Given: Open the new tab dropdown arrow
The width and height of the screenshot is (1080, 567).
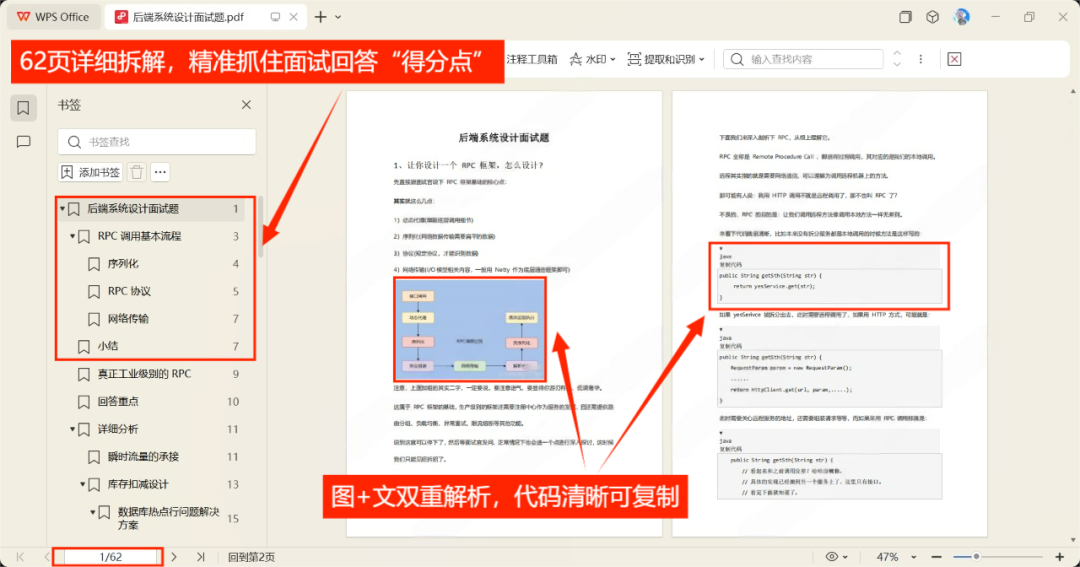Looking at the screenshot, I should pyautogui.click(x=338, y=17).
